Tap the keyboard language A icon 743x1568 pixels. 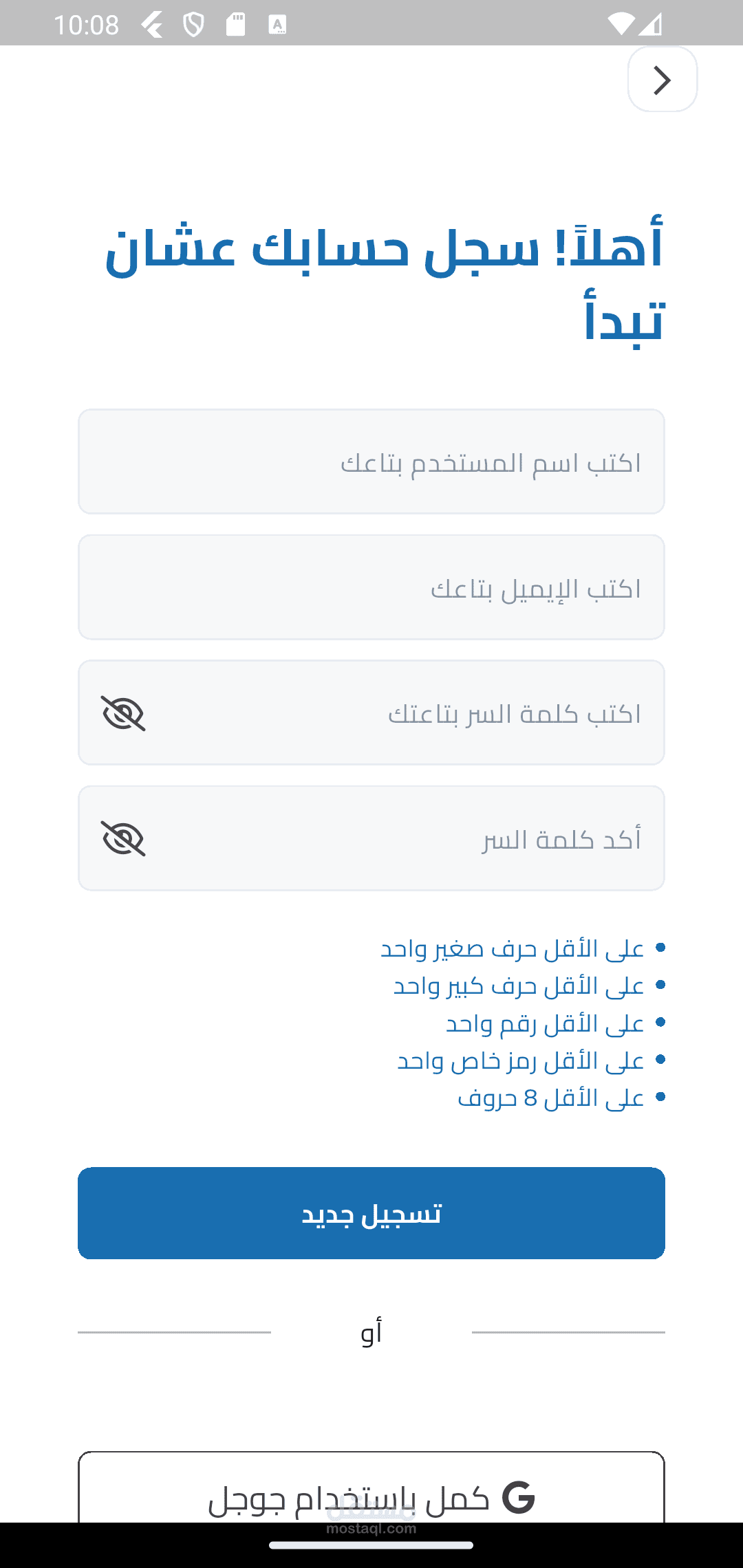277,25
